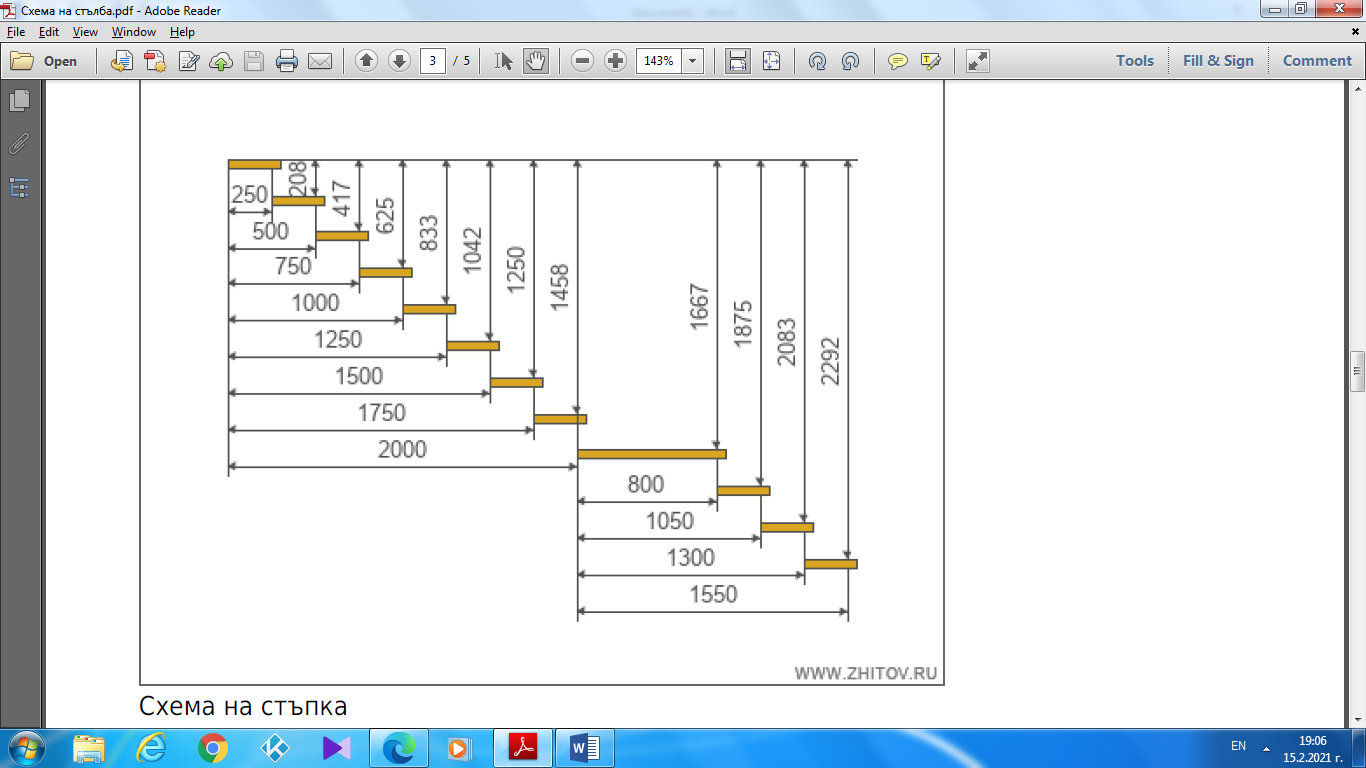
Task: Click the Fill & Sign pane button
Action: click(x=1218, y=61)
